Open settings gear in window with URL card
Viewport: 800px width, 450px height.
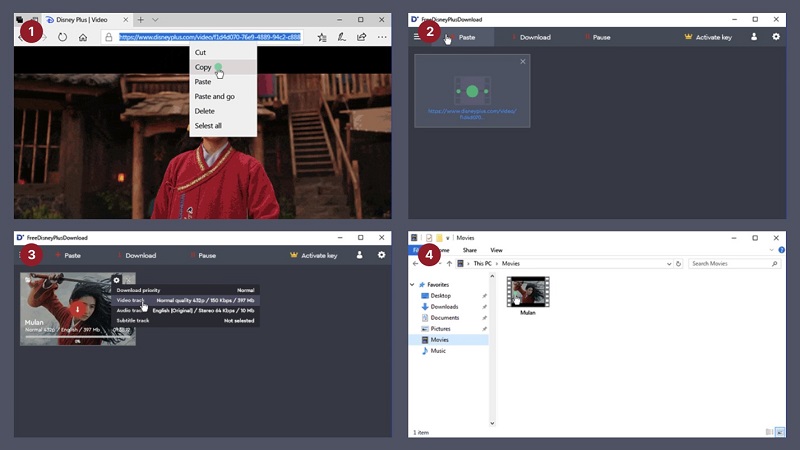(776, 37)
